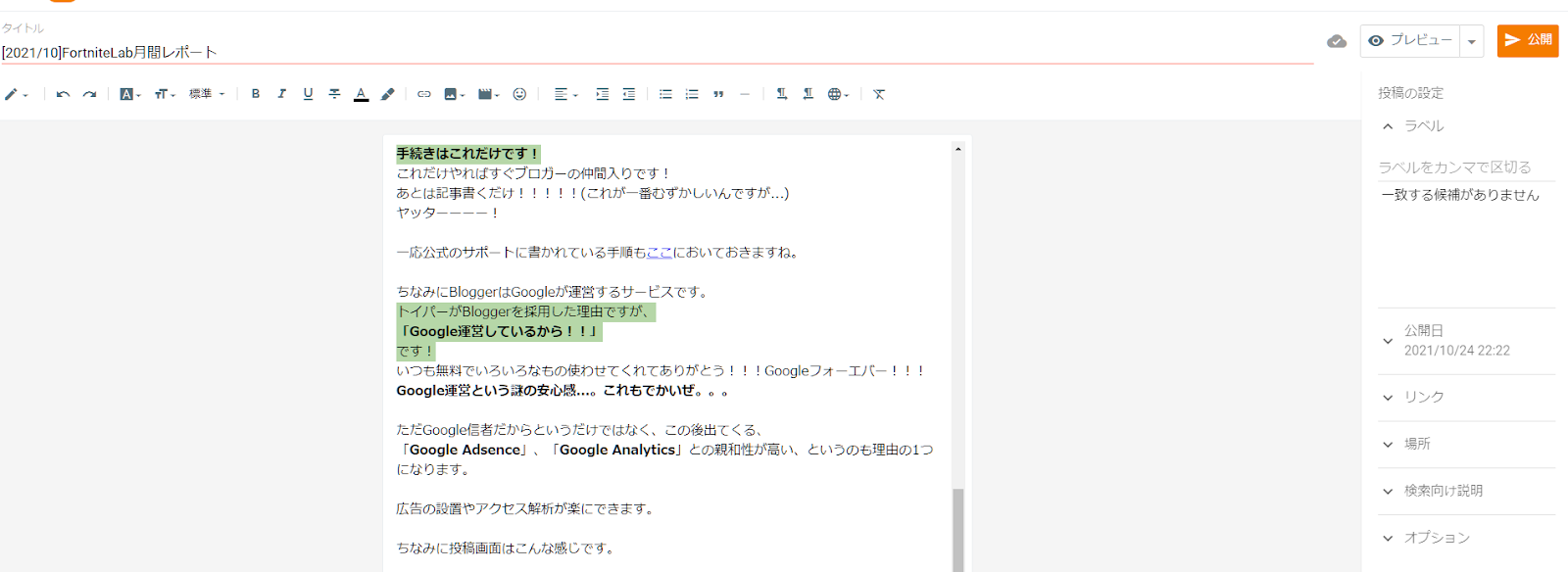Viewport: 1568px width, 572px height.
Task: Toggle the numbered list
Action: (x=692, y=94)
